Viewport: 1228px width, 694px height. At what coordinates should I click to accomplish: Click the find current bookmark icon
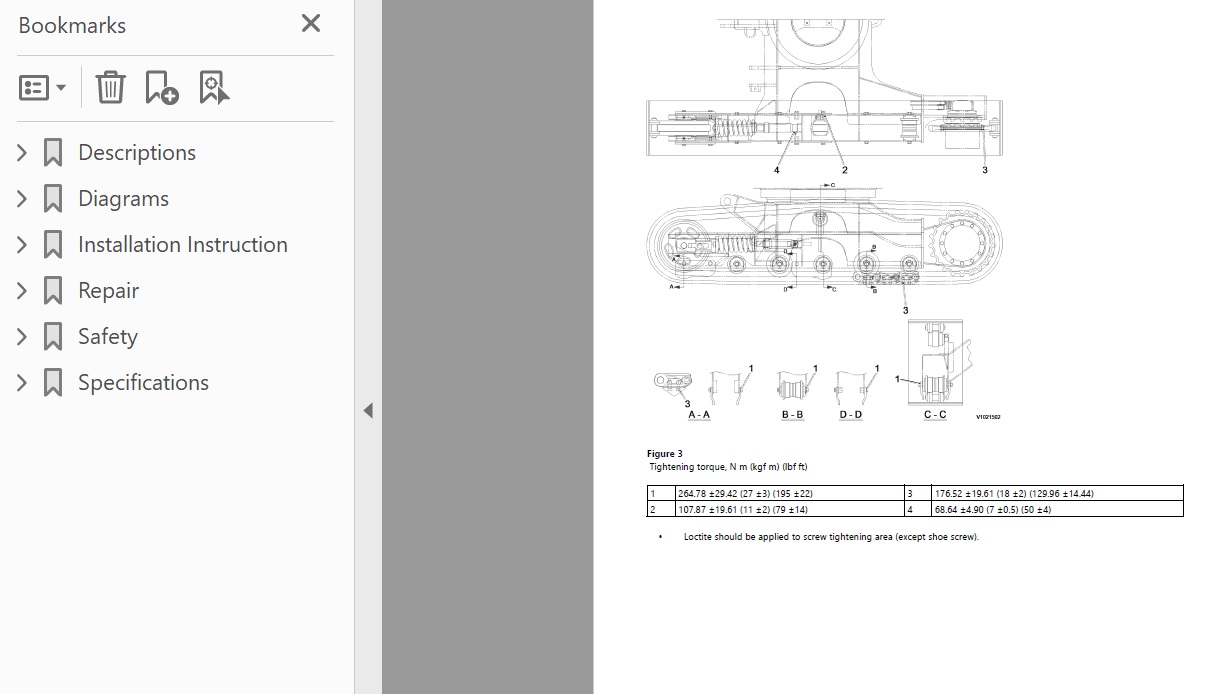[x=213, y=87]
